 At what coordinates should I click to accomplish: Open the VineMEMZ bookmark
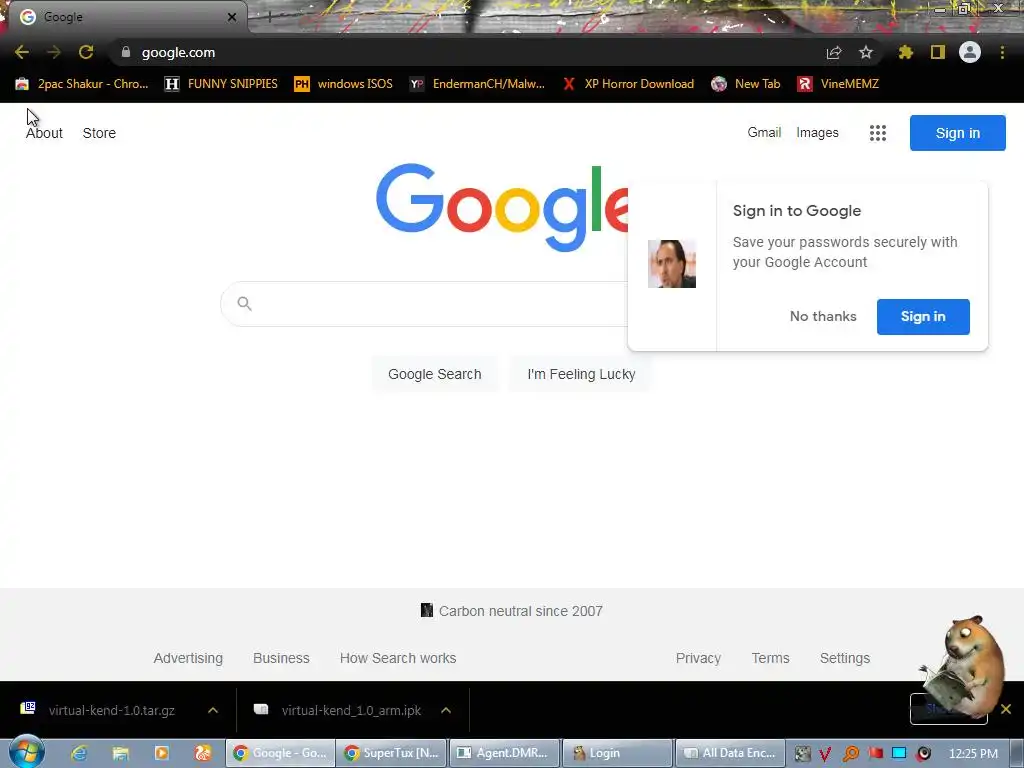tap(839, 84)
